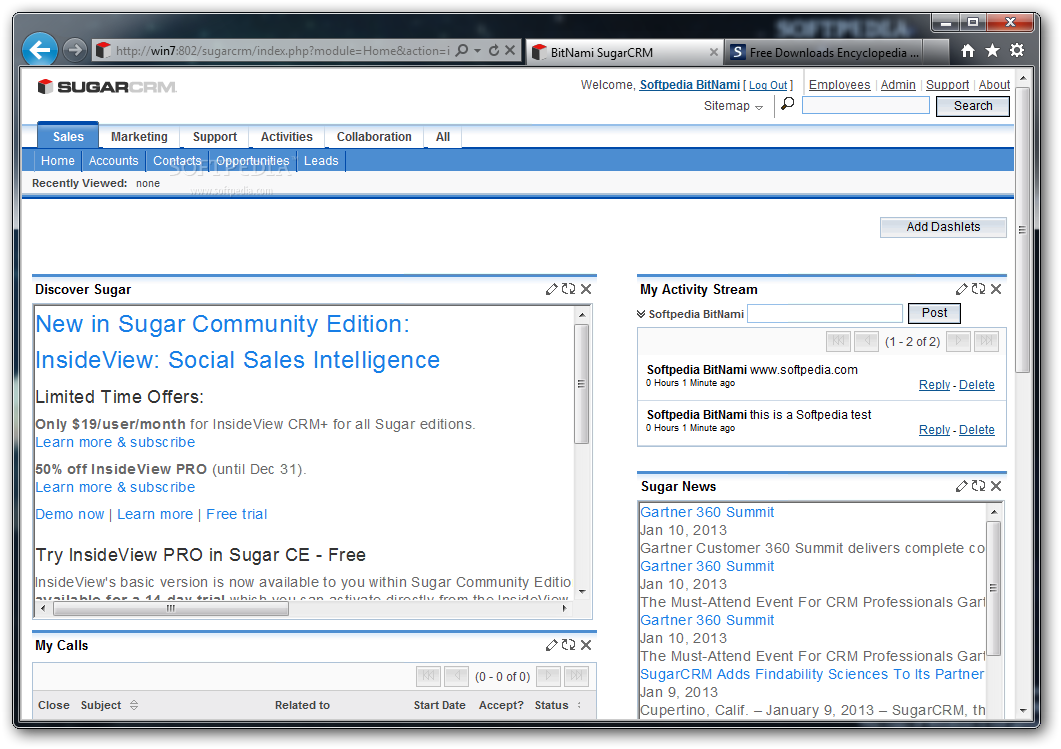
Task: Go to Home in the sub-navigation
Action: (x=58, y=161)
